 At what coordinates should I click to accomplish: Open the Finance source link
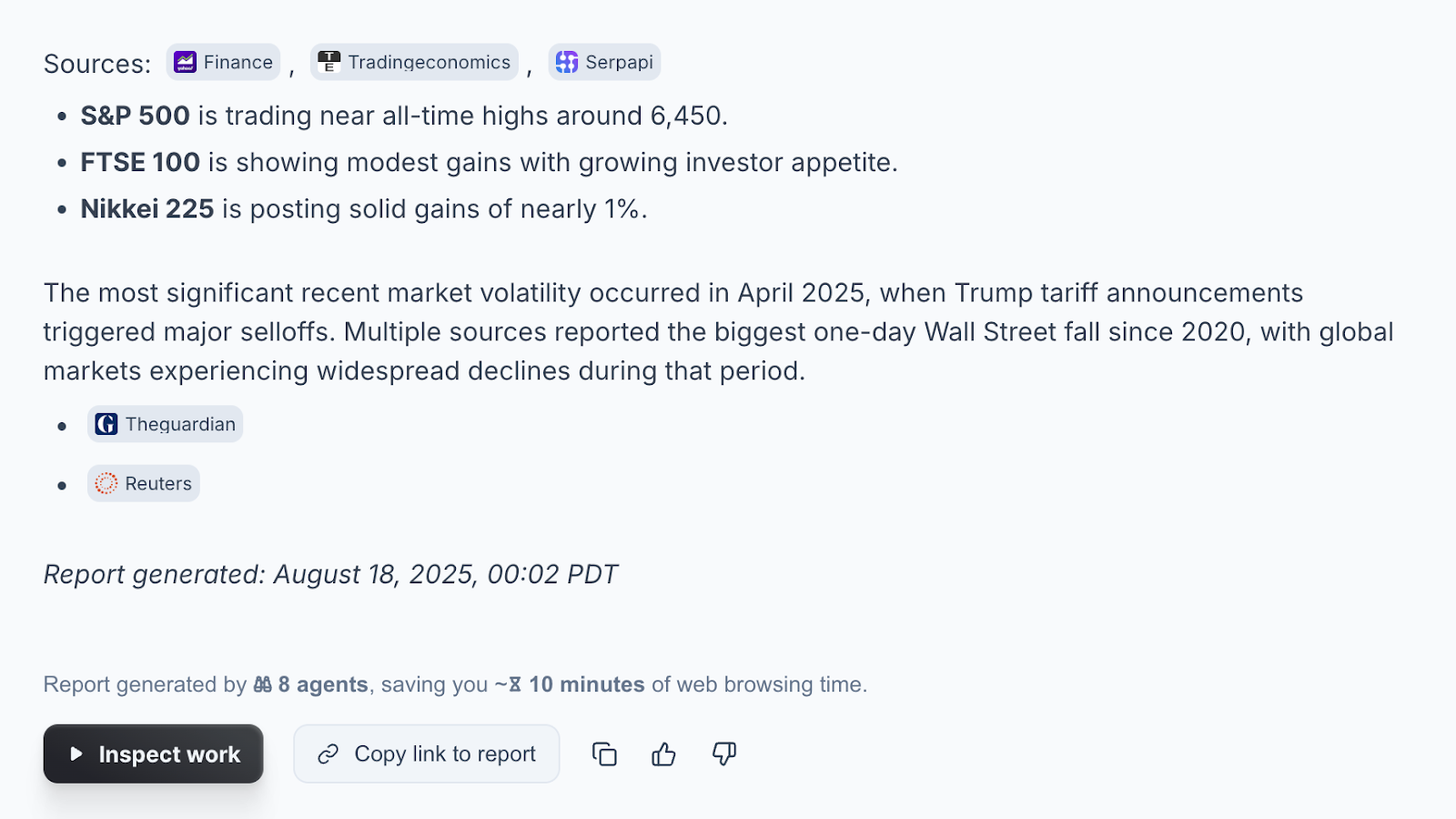coord(223,62)
